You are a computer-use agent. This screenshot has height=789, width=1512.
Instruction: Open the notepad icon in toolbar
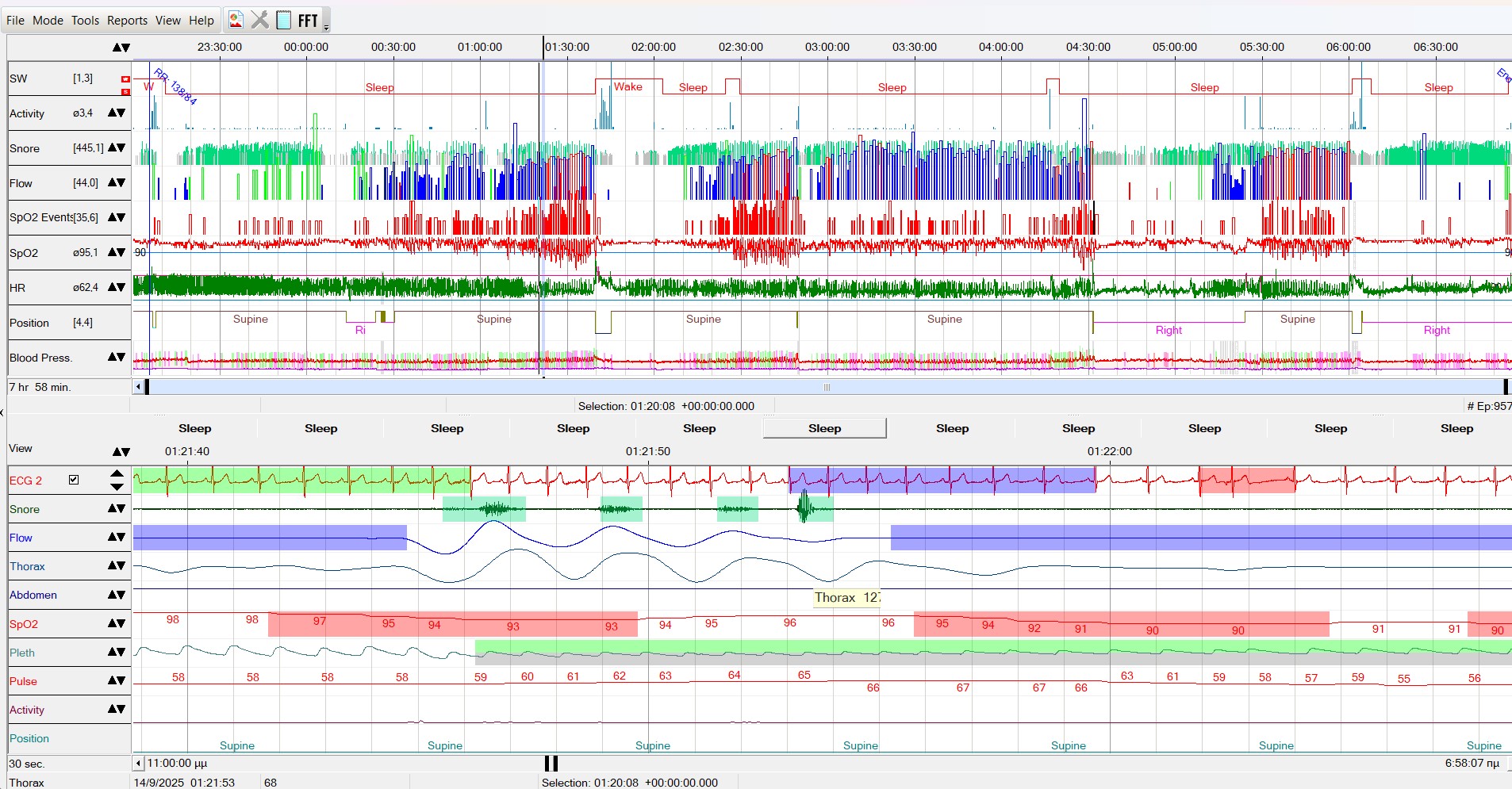[x=283, y=20]
